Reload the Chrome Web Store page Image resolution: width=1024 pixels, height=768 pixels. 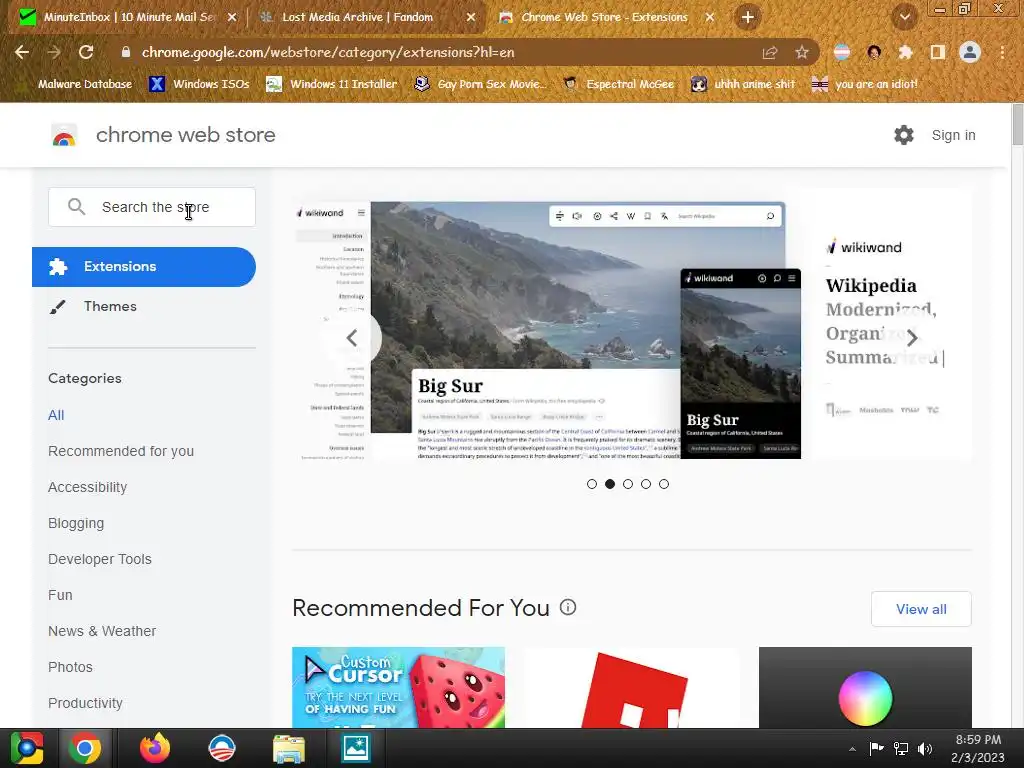(86, 52)
